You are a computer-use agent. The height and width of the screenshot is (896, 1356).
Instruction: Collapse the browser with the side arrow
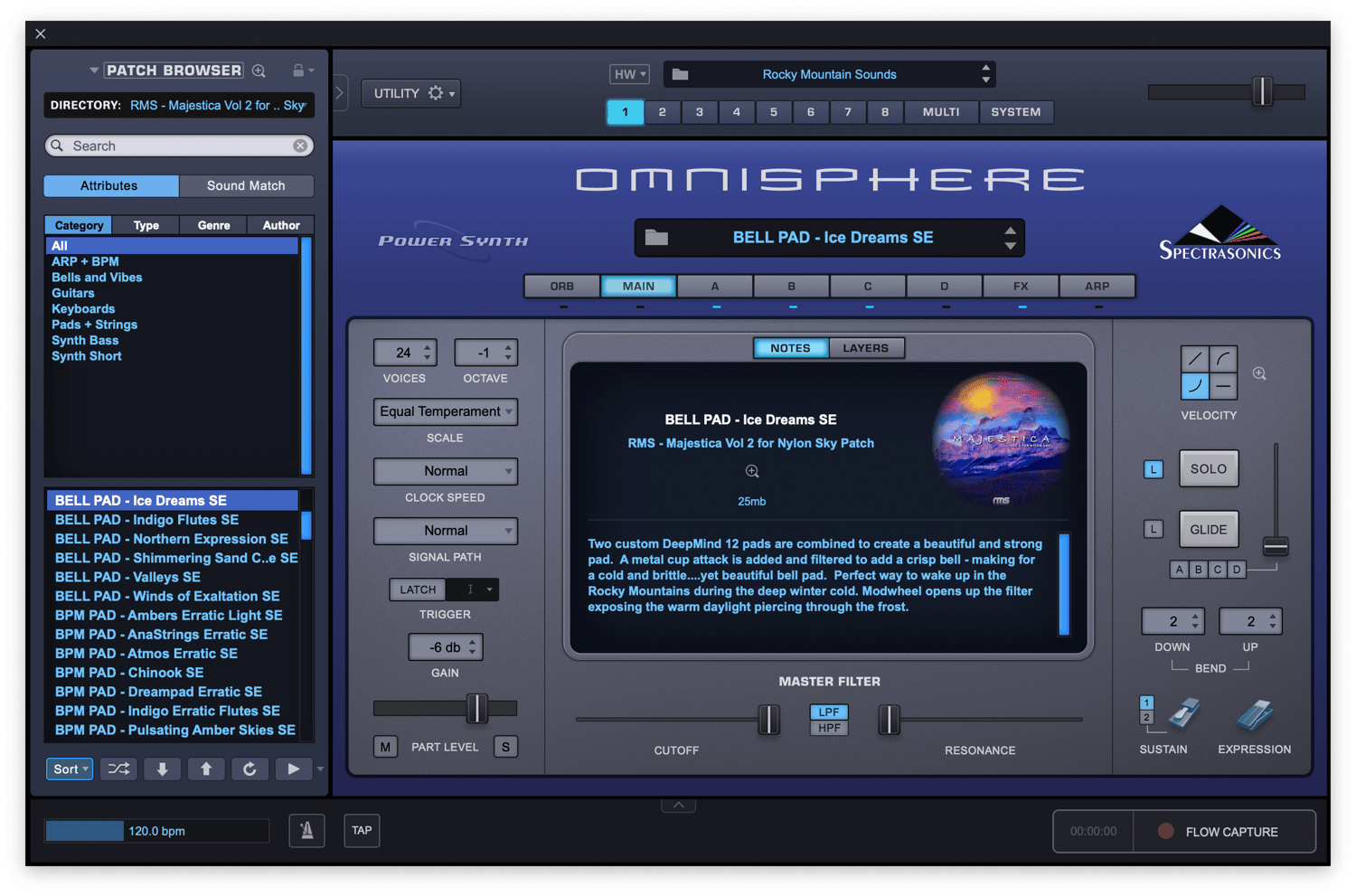point(340,92)
